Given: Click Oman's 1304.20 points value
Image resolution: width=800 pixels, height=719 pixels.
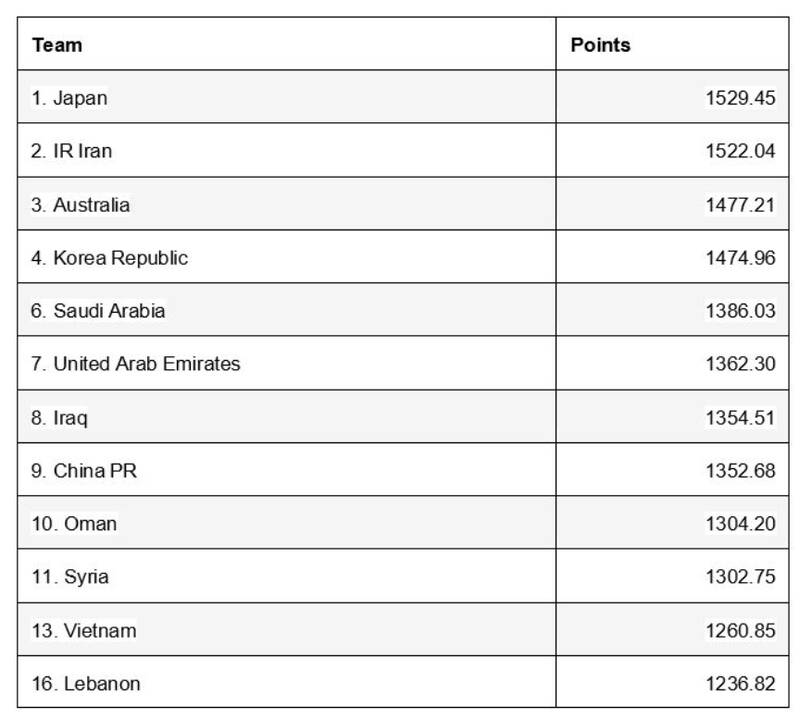Looking at the screenshot, I should (x=740, y=523).
